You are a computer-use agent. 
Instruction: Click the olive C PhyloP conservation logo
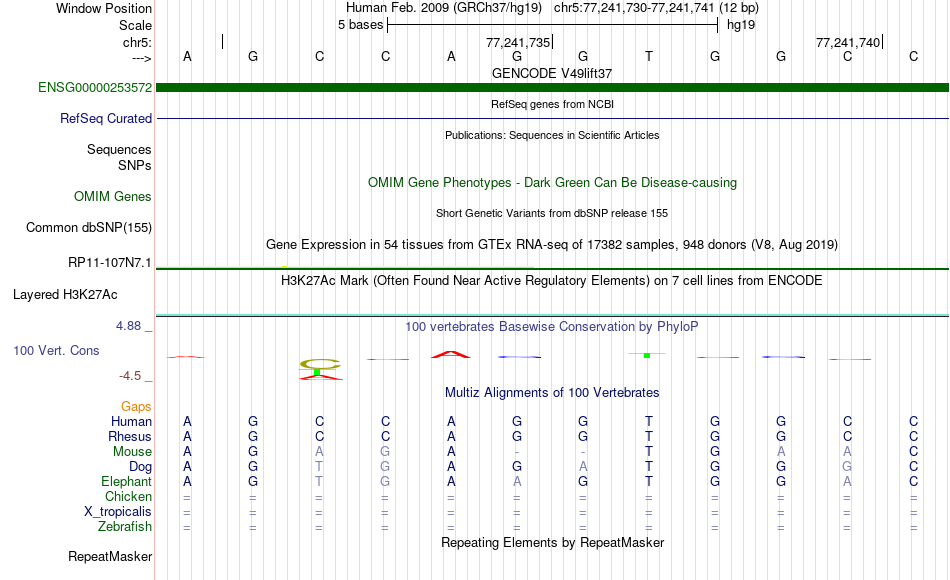pyautogui.click(x=321, y=364)
